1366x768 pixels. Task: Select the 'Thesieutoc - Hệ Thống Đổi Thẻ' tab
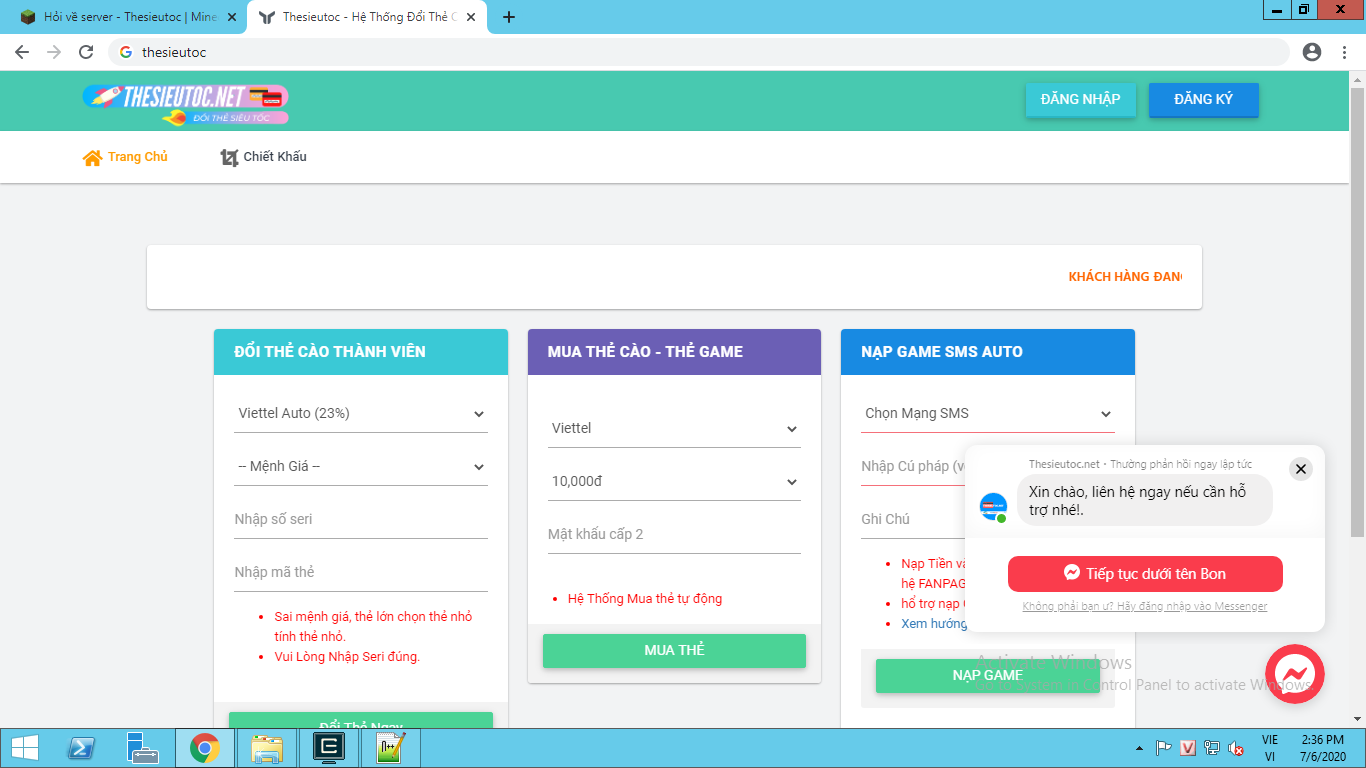pyautogui.click(x=366, y=17)
